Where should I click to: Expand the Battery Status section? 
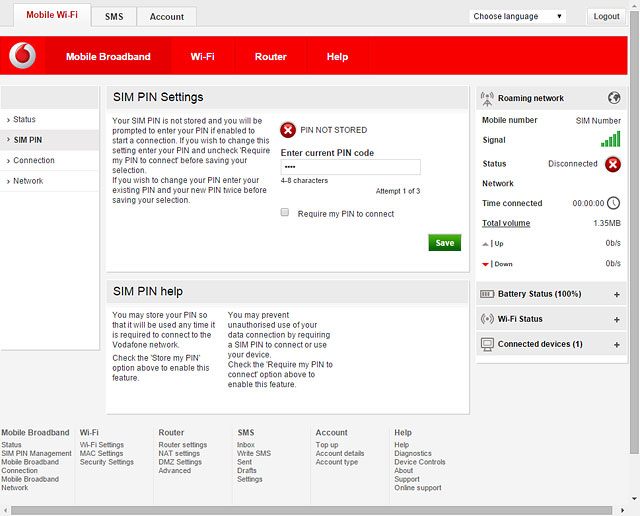click(616, 295)
